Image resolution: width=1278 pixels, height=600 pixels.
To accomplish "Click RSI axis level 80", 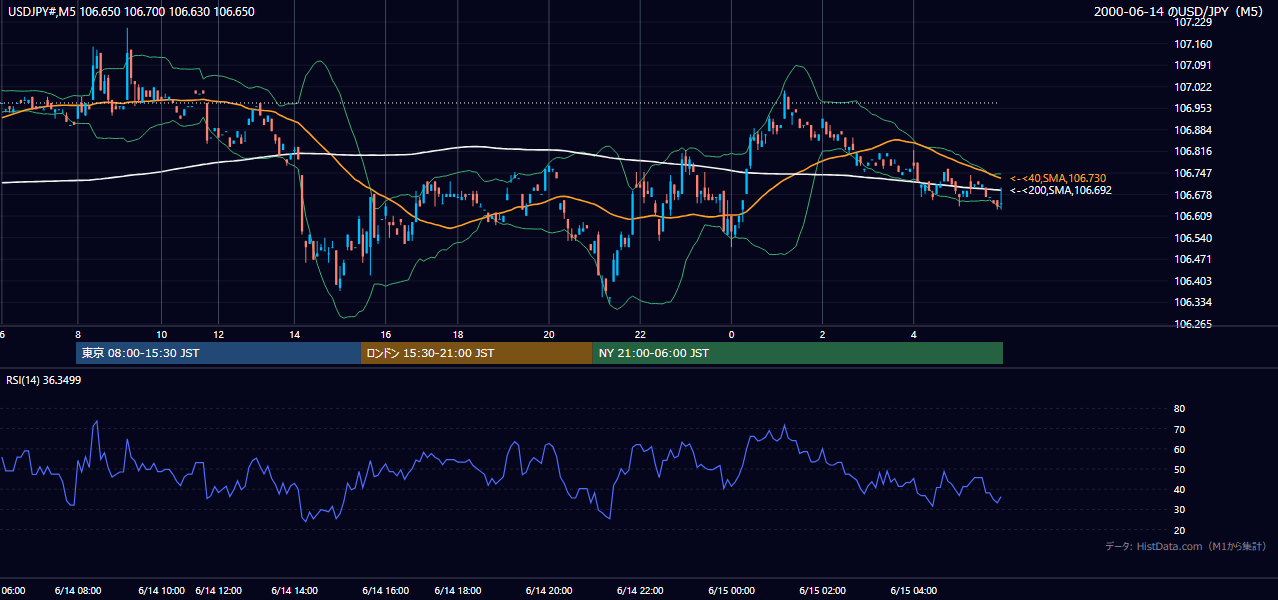I will [1179, 409].
